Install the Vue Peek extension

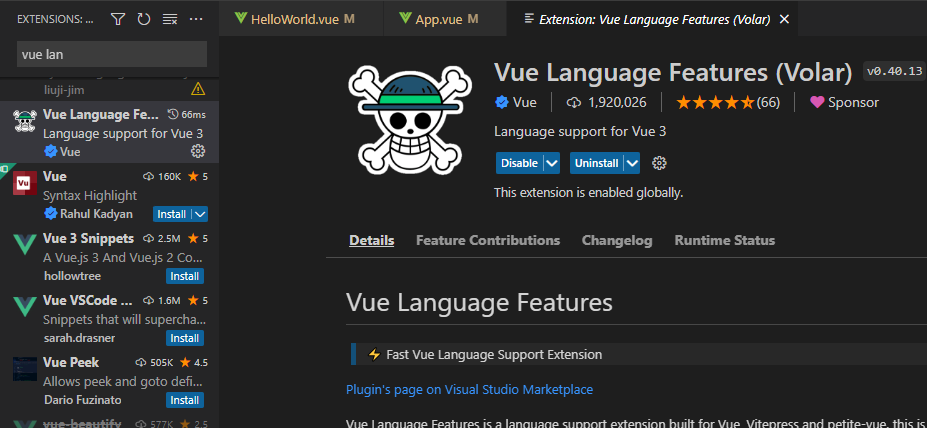tap(184, 400)
